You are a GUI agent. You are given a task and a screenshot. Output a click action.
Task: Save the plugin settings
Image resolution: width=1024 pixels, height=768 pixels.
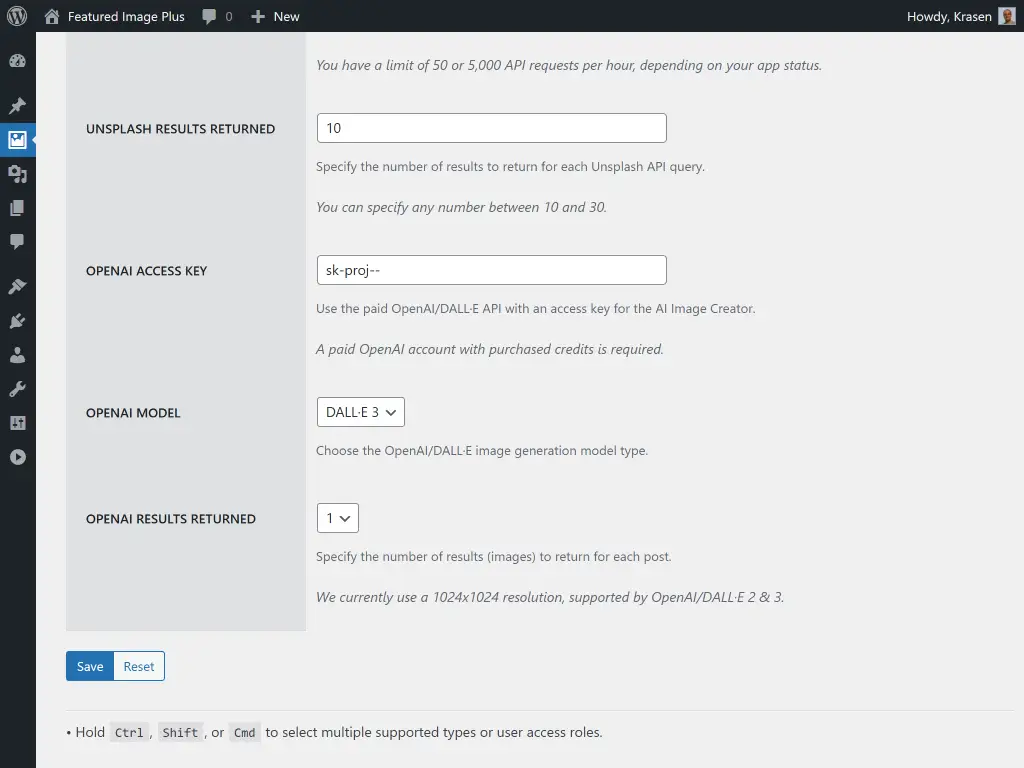90,666
